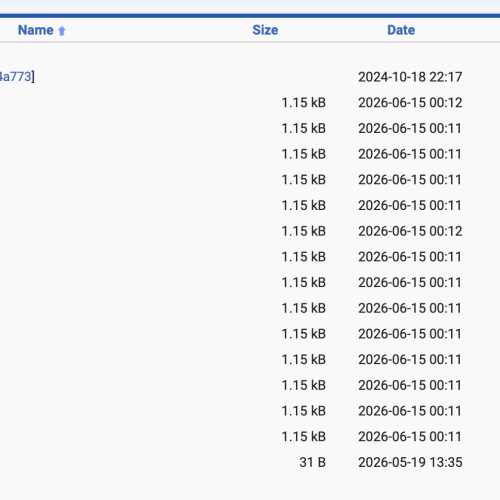This screenshot has height=500, width=500.
Task: Select the 31 B file size cell
Action: click(x=312, y=462)
